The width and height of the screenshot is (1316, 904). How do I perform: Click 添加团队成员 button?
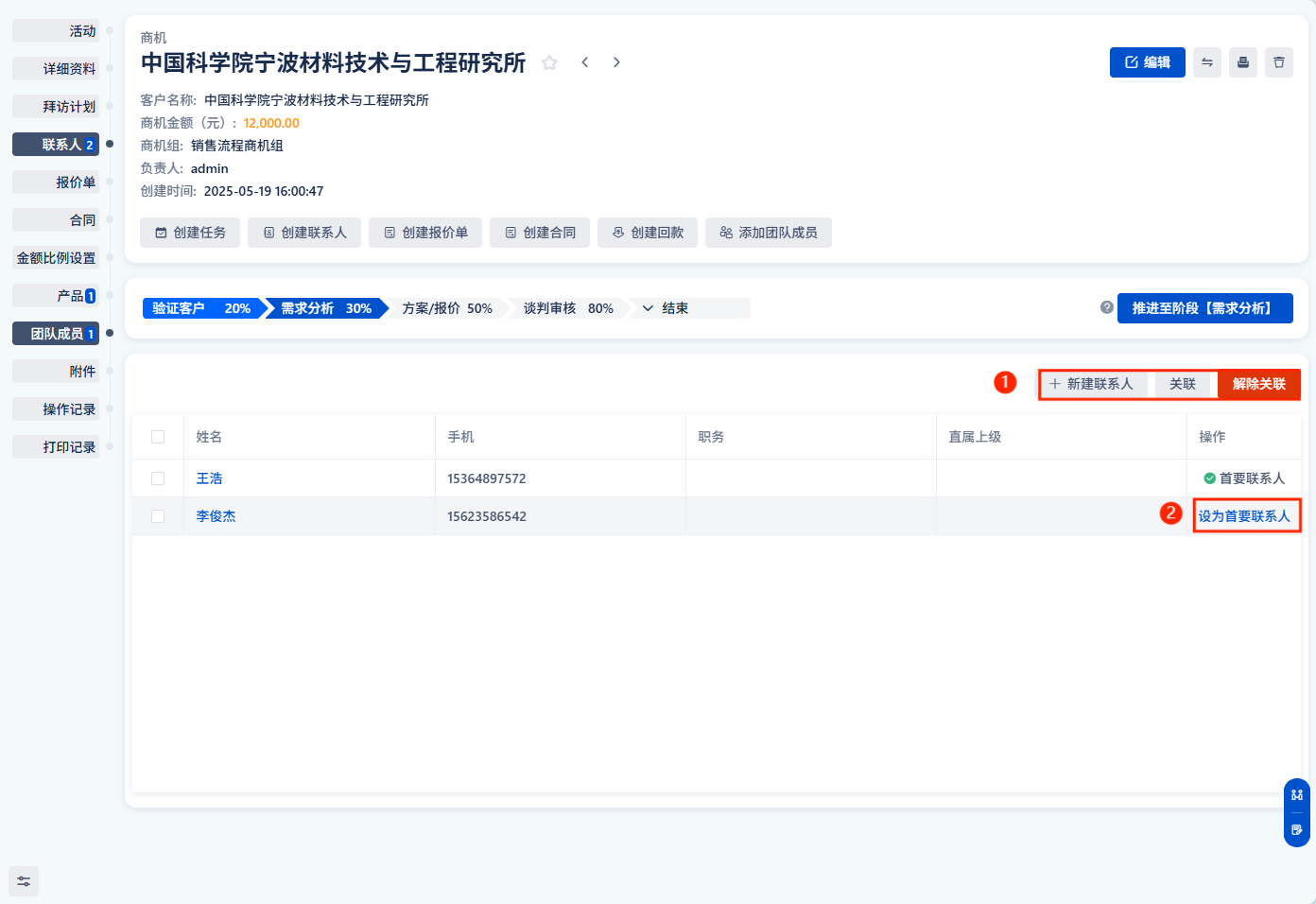pyautogui.click(x=769, y=233)
